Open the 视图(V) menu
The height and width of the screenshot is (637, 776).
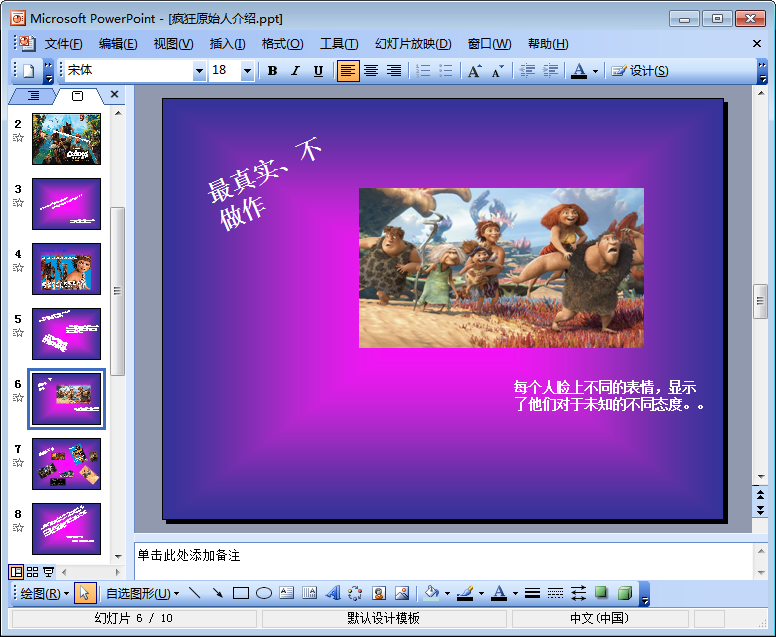pyautogui.click(x=173, y=44)
